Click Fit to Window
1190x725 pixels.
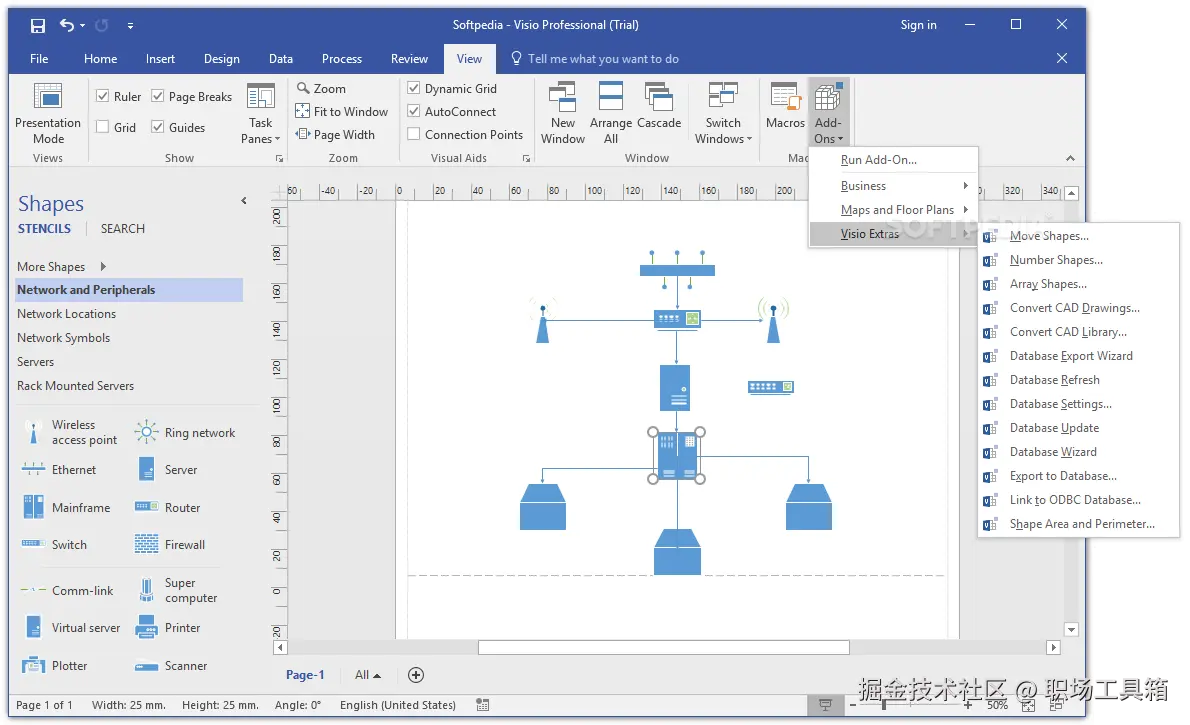pyautogui.click(x=342, y=112)
